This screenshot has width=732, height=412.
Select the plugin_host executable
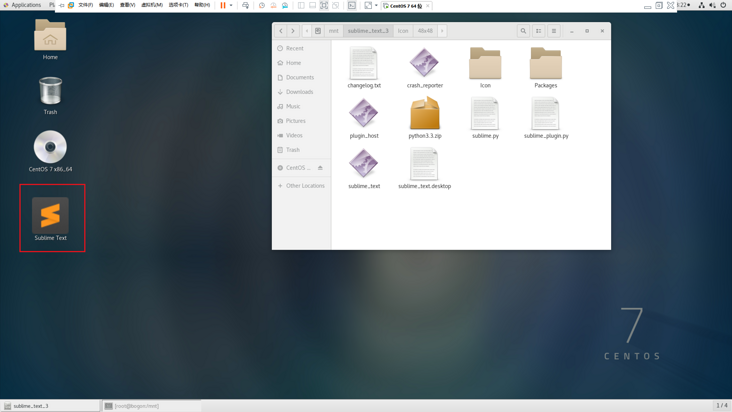click(x=364, y=118)
